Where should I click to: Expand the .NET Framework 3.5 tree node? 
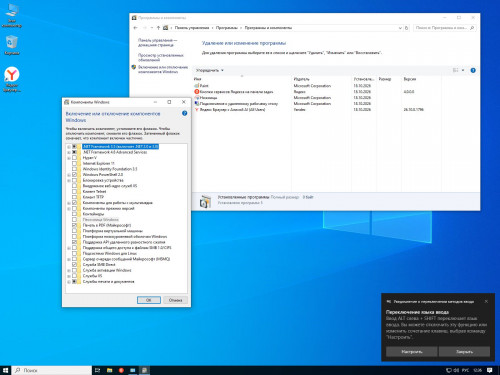[69, 147]
